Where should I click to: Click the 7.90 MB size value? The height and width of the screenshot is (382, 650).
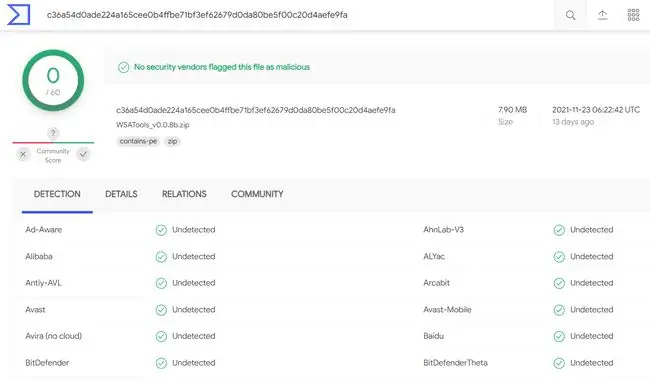(512, 110)
